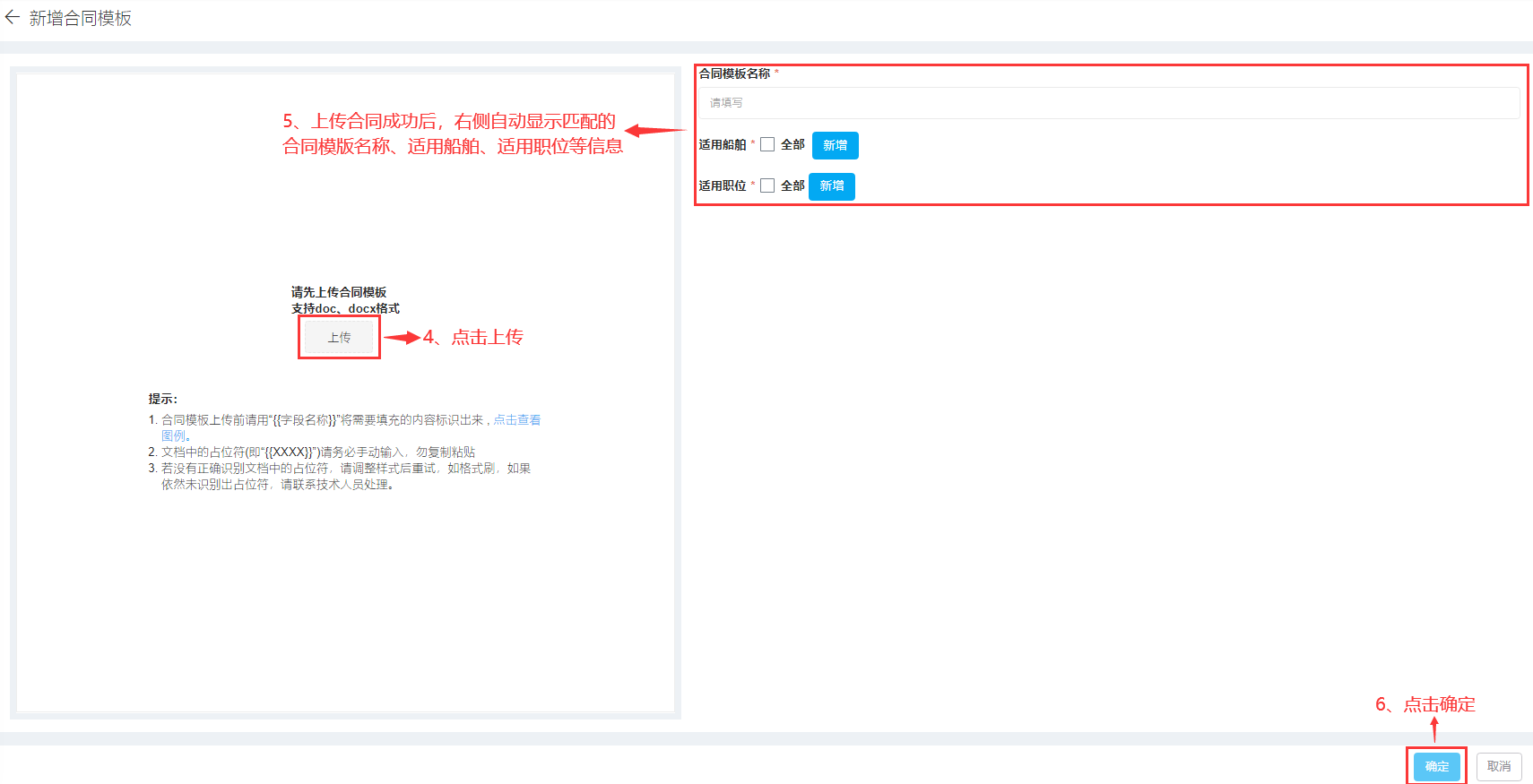Cancel with the 取消 button
This screenshot has height=784, width=1533.
pos(1499,767)
